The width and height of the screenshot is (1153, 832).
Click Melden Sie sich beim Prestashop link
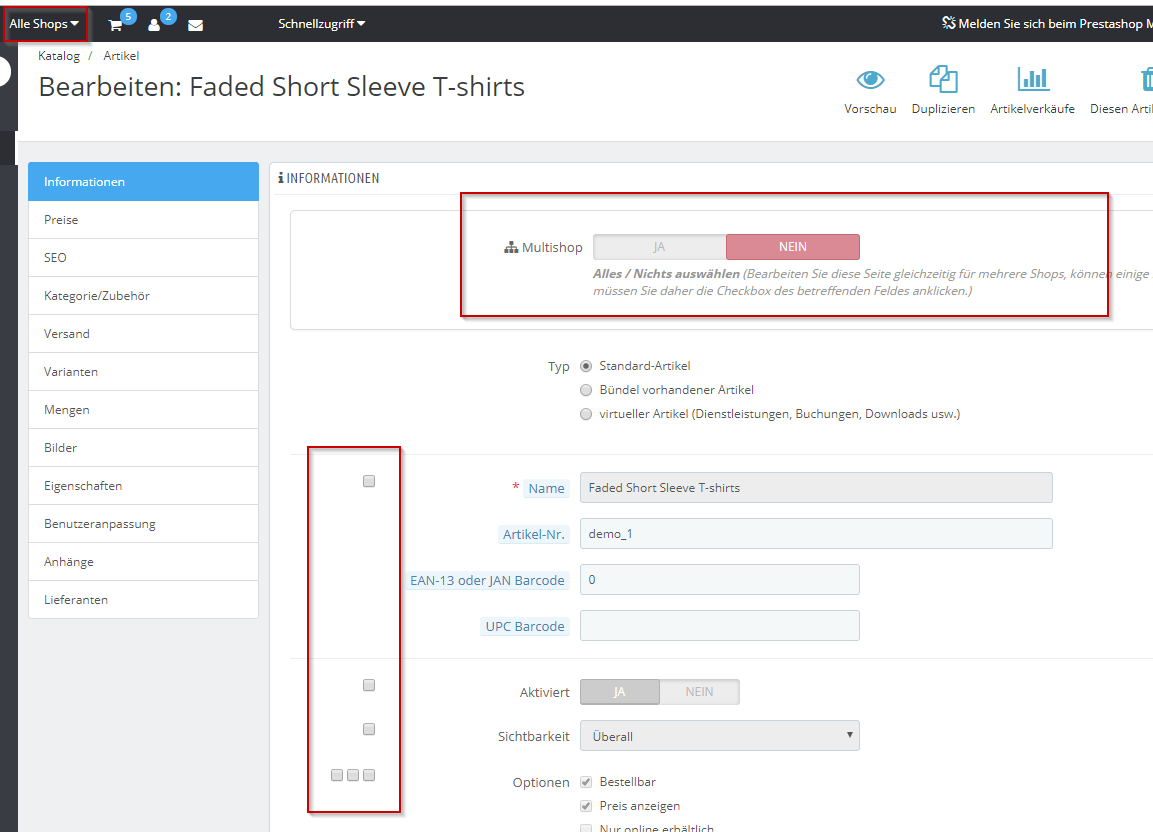[x=1047, y=24]
